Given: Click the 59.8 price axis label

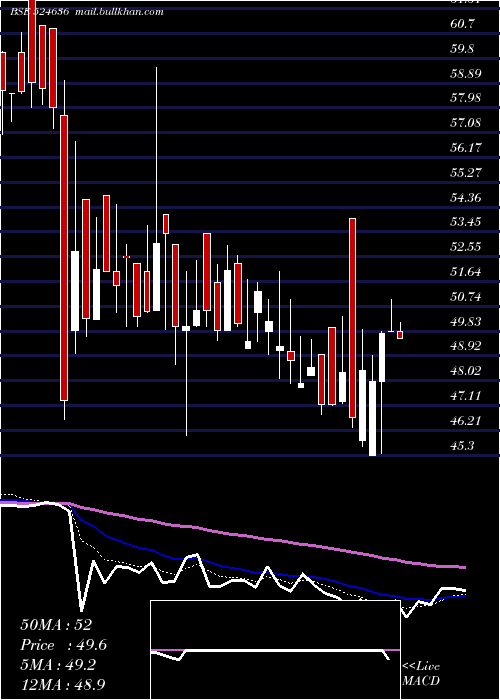Looking at the screenshot, I should pyautogui.click(x=462, y=49).
